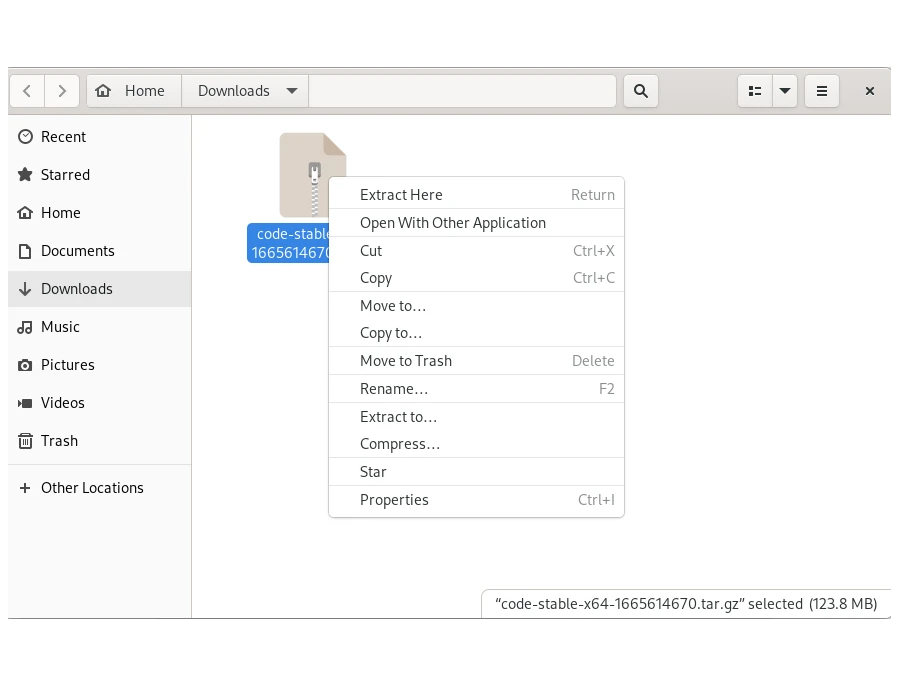Expand the Downloads path dropdown arrow

click(292, 91)
